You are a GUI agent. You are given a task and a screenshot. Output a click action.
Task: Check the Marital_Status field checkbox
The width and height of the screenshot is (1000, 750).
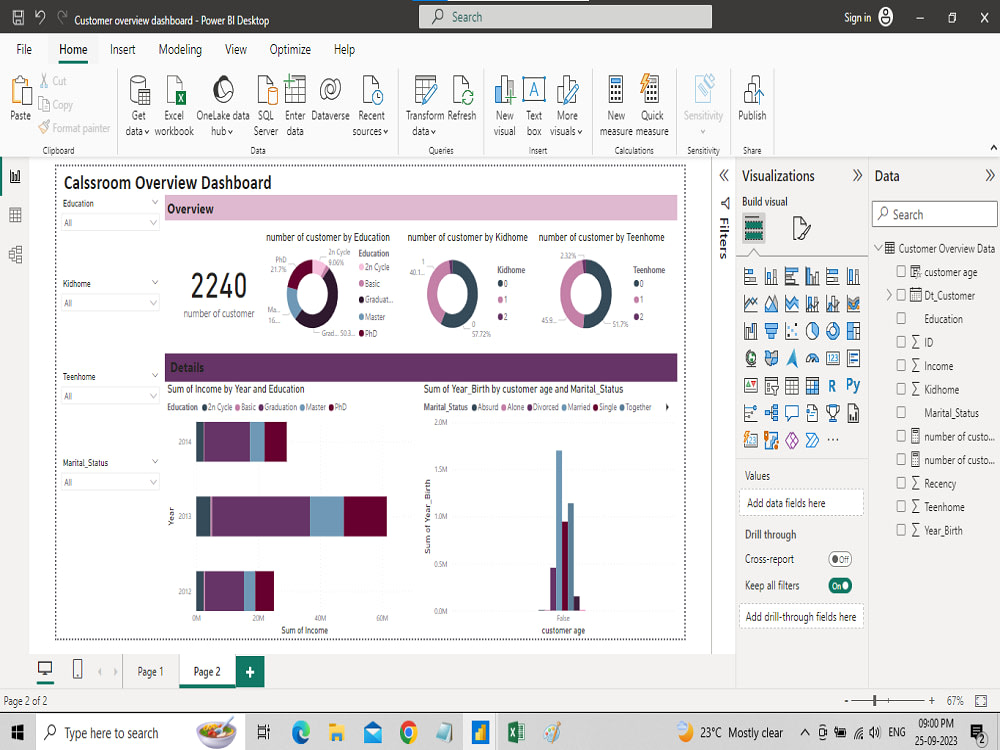pyautogui.click(x=901, y=413)
